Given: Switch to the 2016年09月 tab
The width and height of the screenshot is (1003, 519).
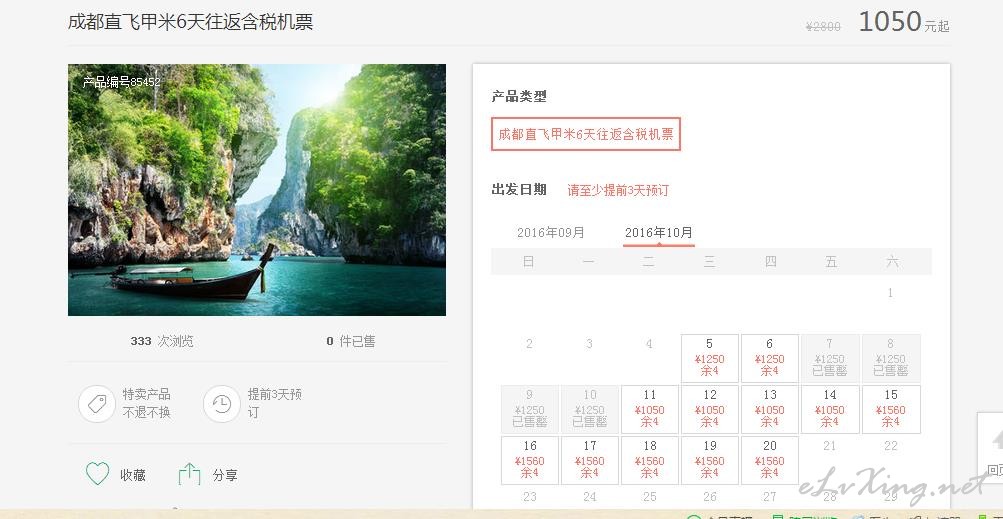Looking at the screenshot, I should (551, 232).
